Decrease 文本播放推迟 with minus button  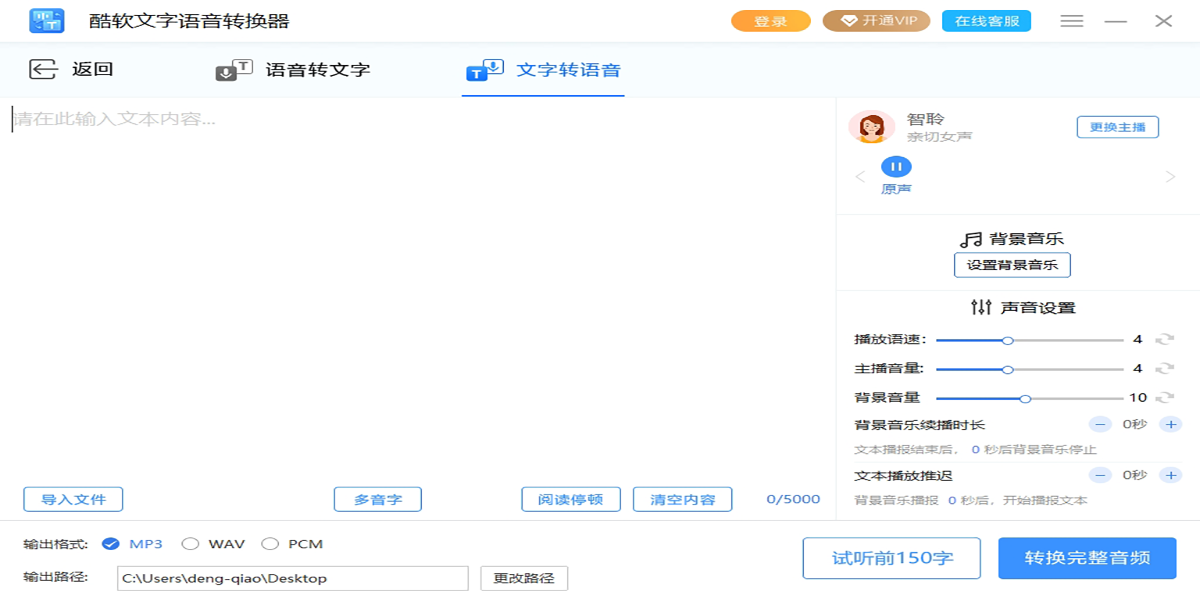[x=1100, y=475]
